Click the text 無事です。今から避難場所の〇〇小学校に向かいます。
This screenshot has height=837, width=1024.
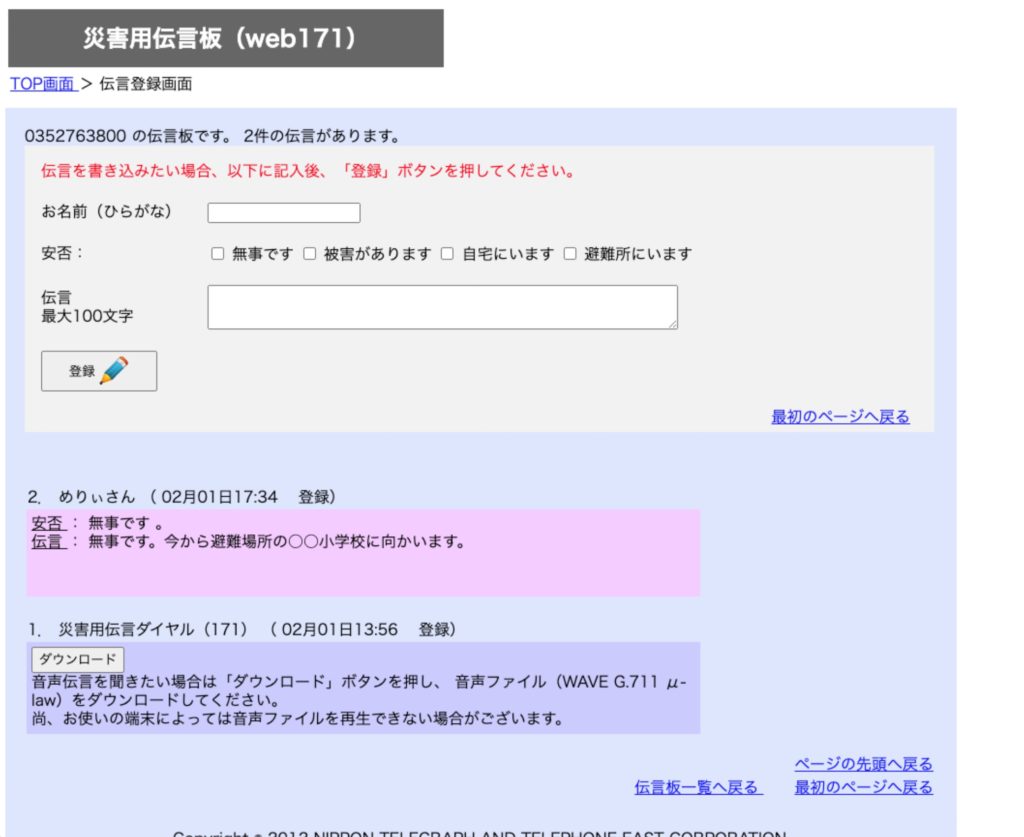[x=277, y=542]
